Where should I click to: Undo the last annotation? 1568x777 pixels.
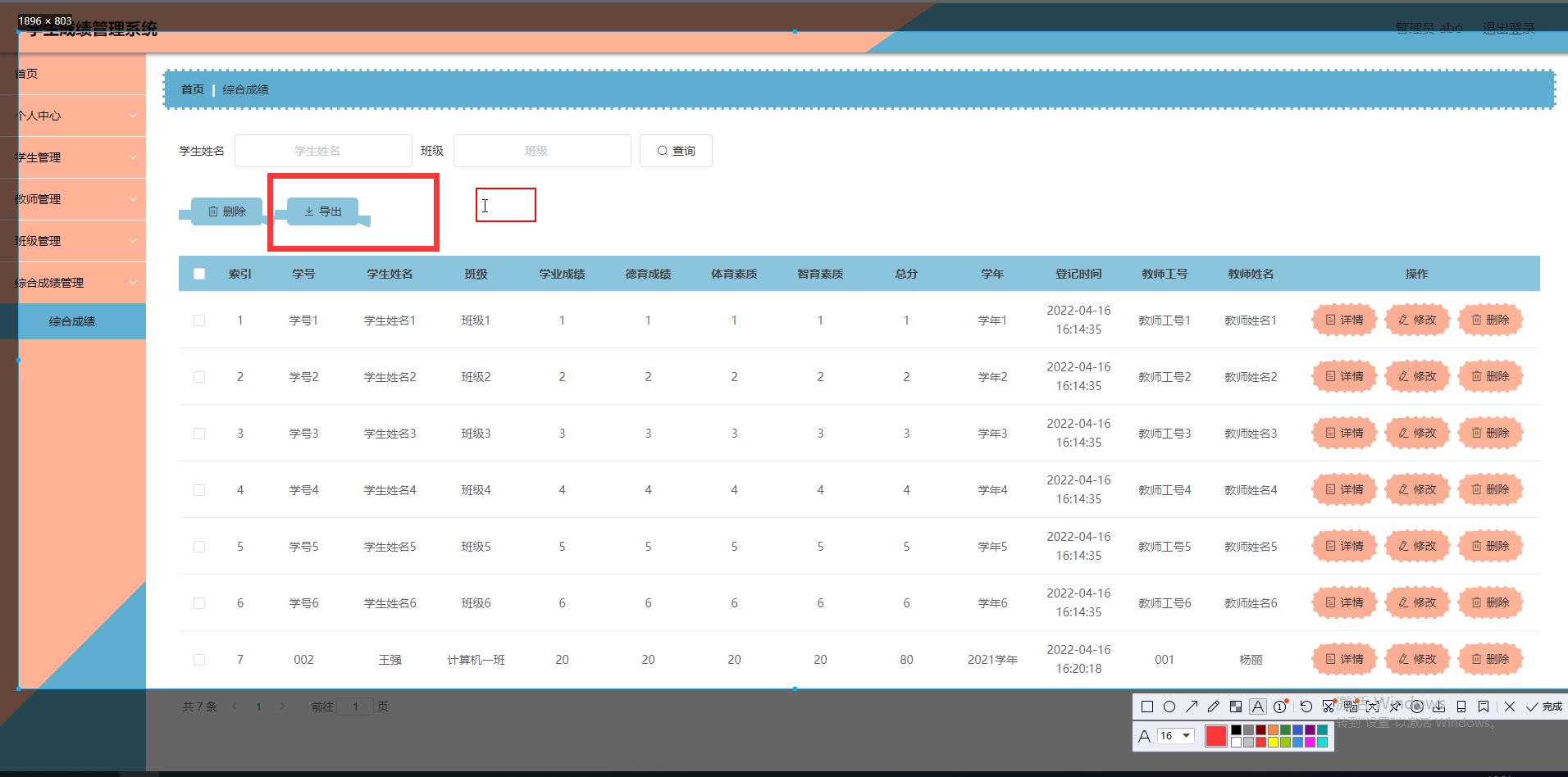coord(1306,707)
